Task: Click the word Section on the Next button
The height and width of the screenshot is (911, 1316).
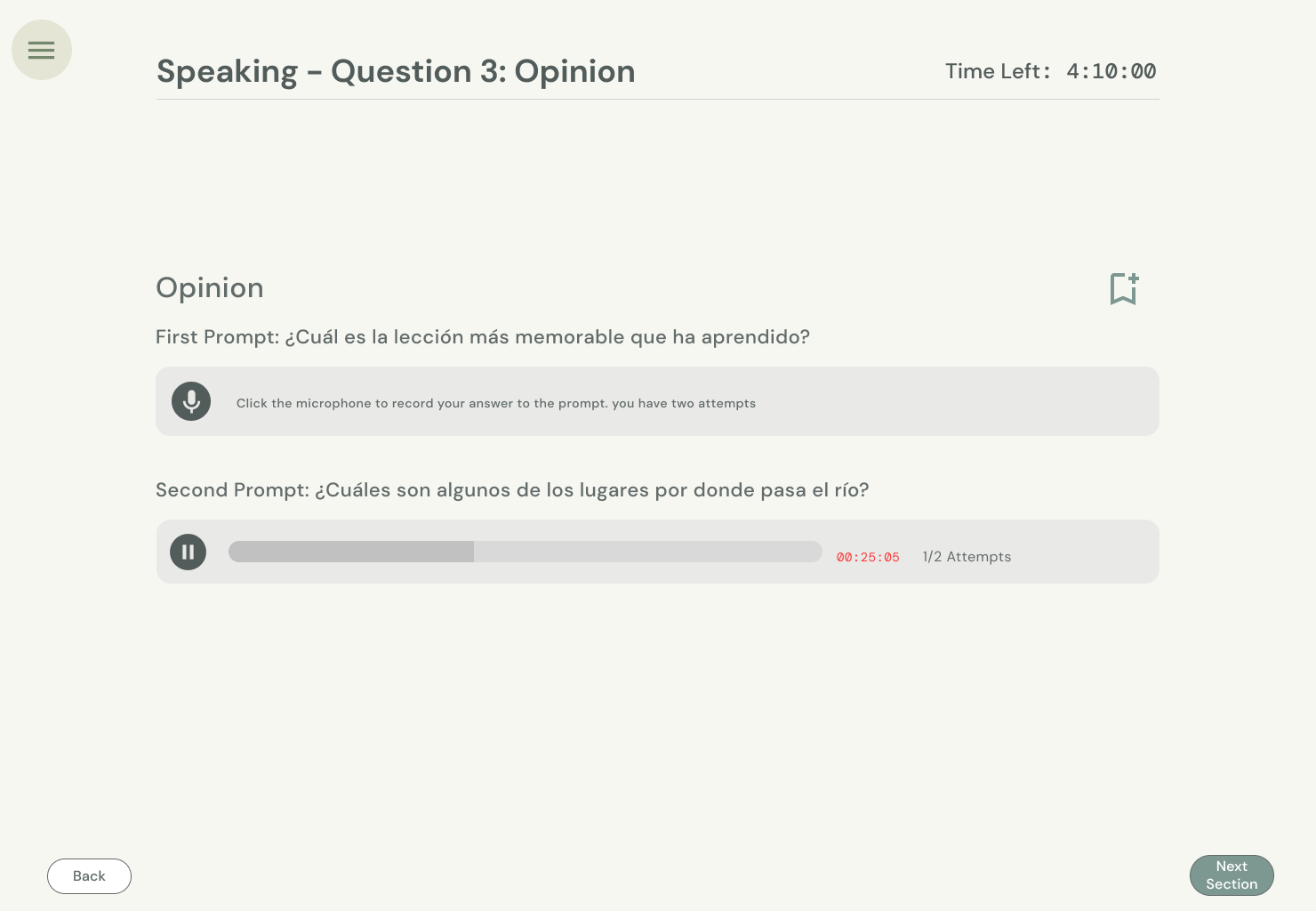Action: (x=1232, y=884)
